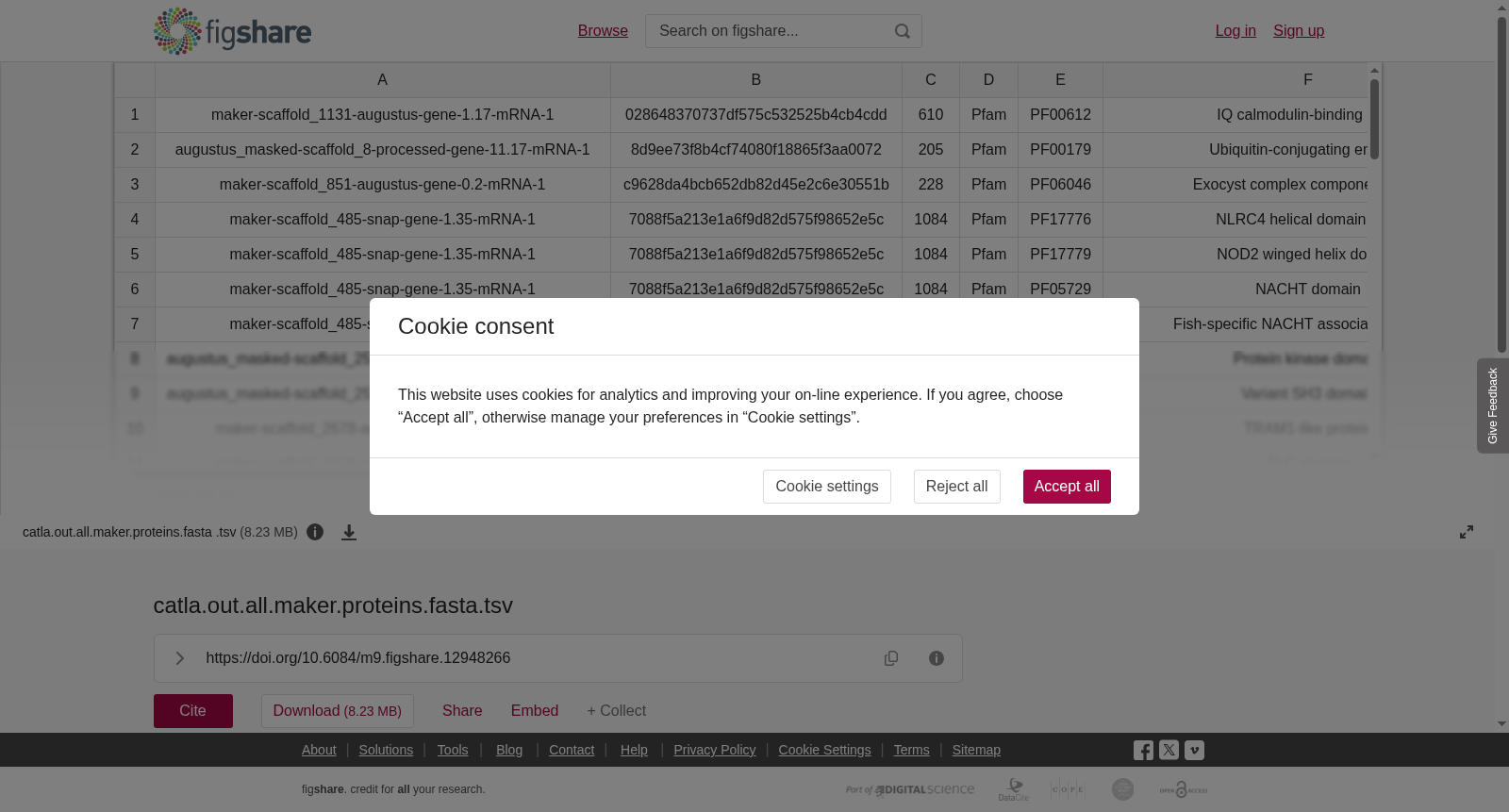Click the Embed button

point(535,711)
